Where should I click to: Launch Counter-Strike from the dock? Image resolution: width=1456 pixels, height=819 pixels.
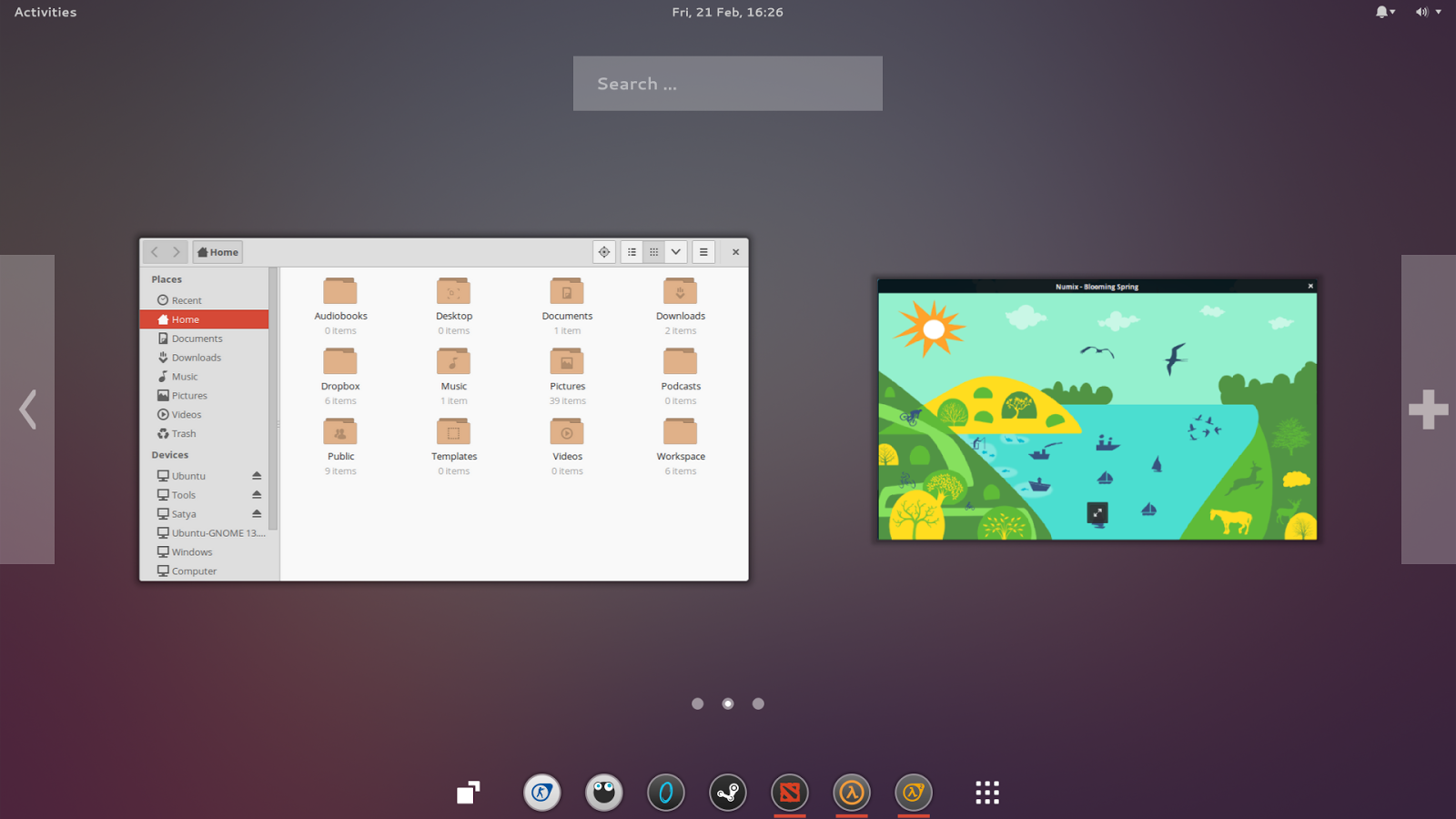pos(542,792)
